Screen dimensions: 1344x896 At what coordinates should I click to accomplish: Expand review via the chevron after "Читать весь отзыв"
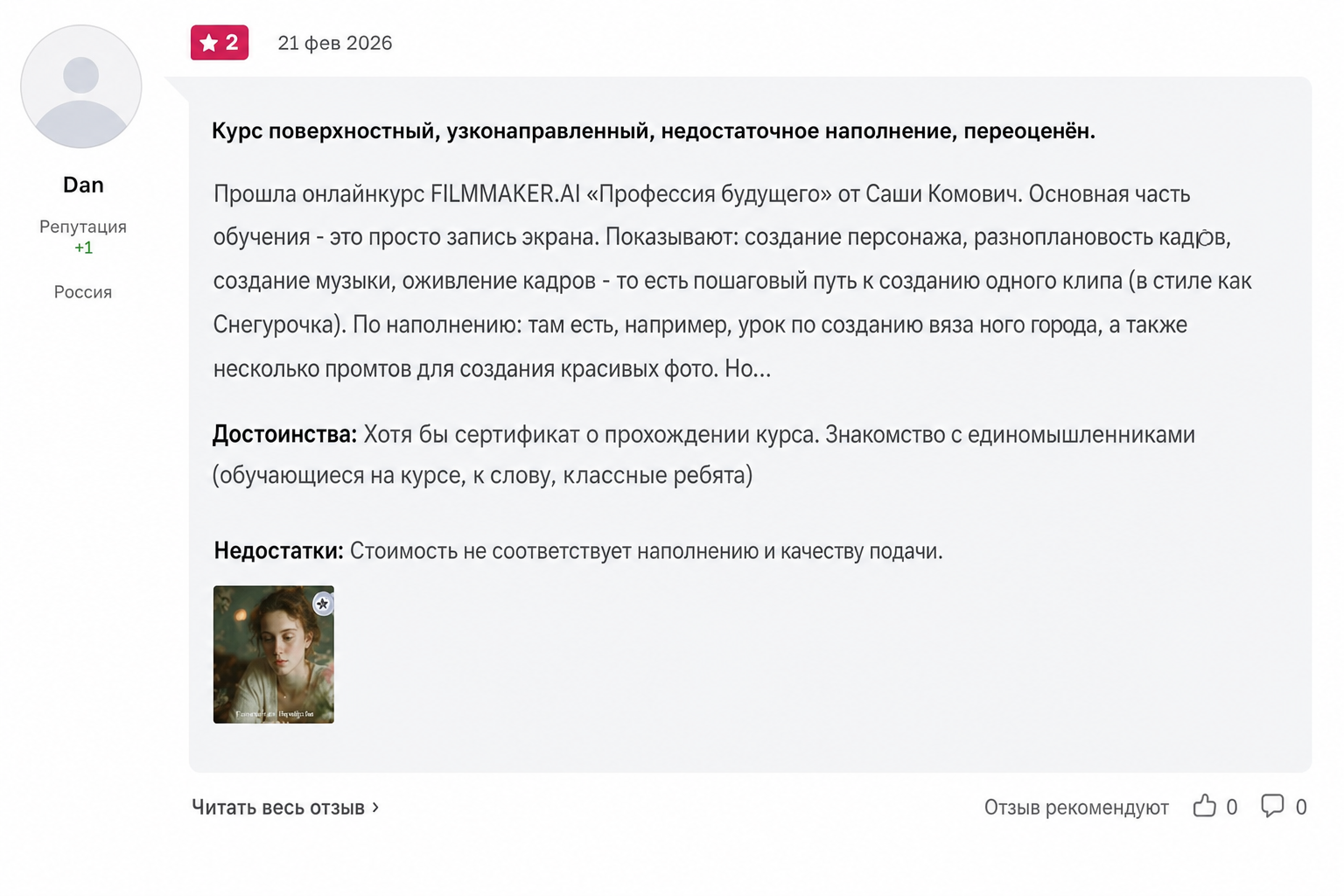click(375, 807)
